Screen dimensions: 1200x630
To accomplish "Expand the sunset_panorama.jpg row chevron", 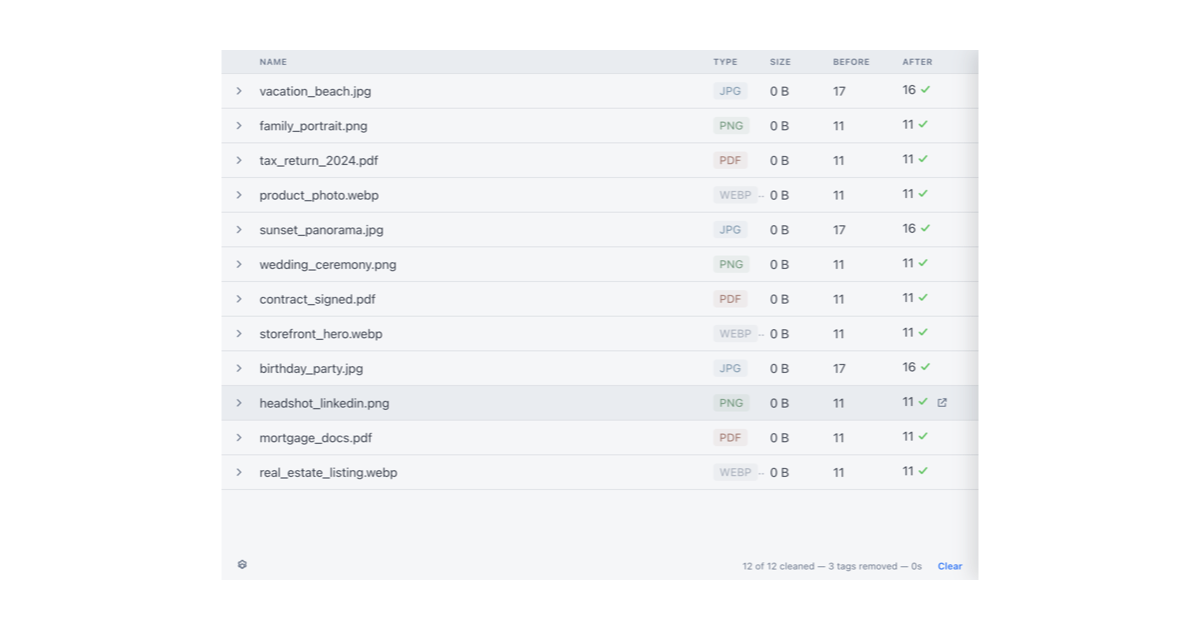I will (x=239, y=230).
